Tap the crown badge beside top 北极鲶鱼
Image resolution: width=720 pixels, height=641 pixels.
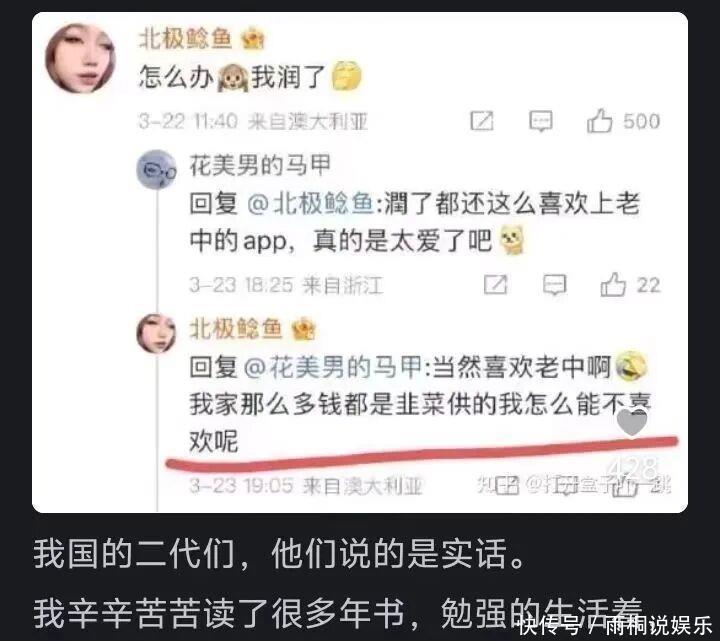pyautogui.click(x=253, y=39)
